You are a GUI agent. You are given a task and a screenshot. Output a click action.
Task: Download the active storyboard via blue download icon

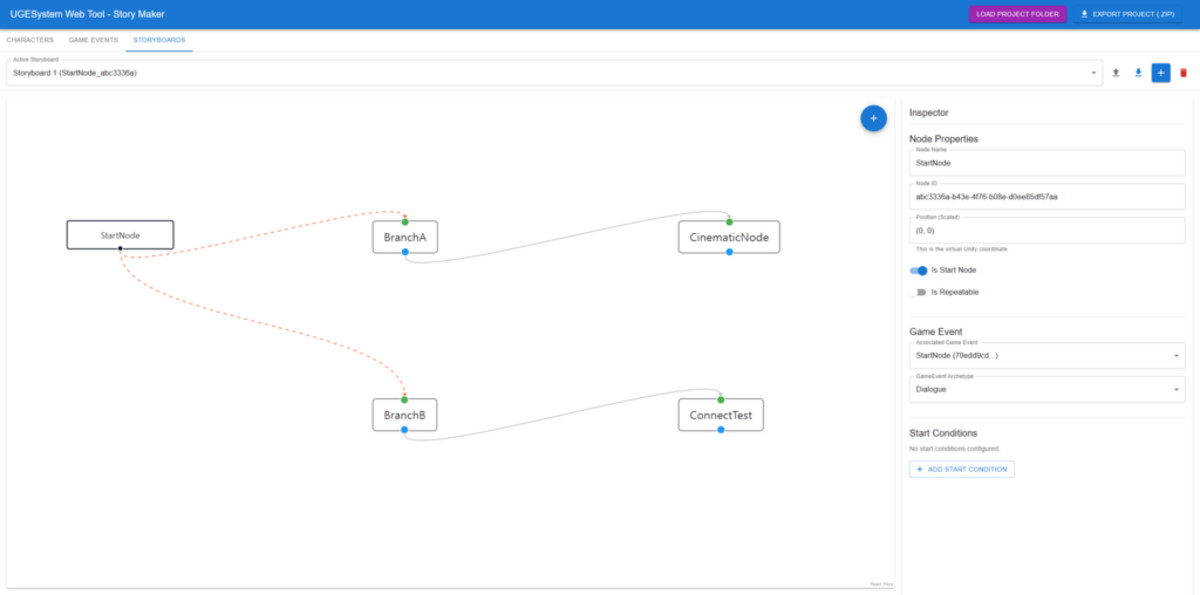[1138, 72]
